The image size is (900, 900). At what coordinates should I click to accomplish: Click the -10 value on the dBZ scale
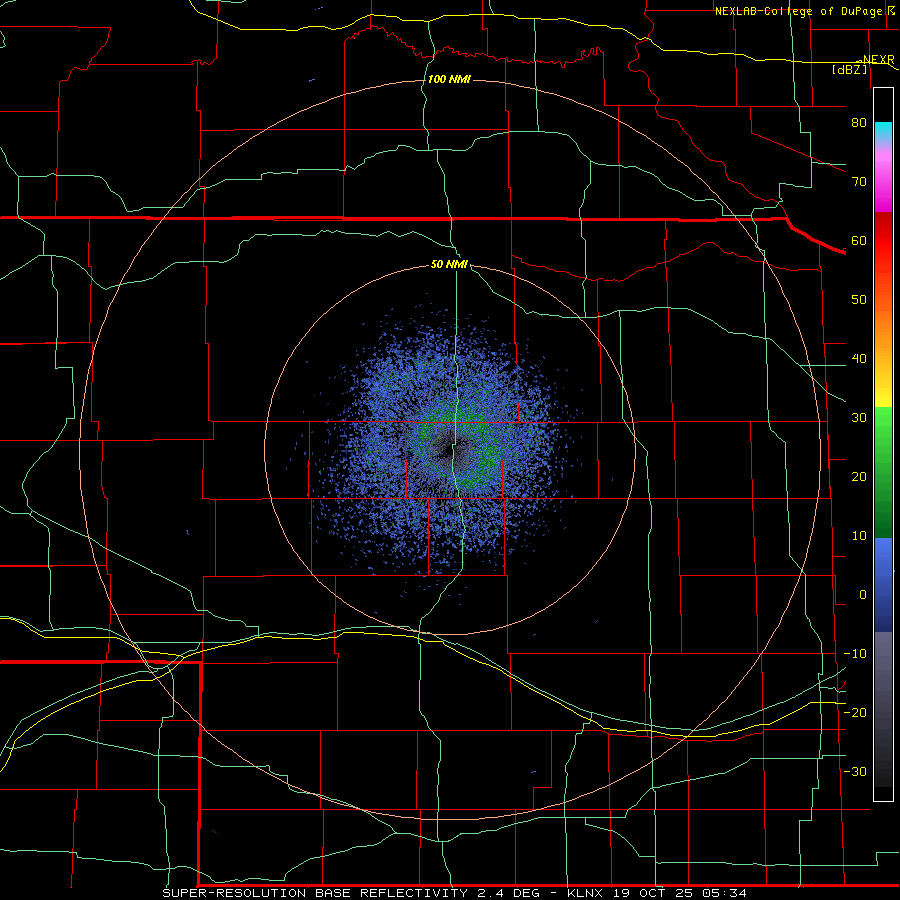click(x=855, y=654)
